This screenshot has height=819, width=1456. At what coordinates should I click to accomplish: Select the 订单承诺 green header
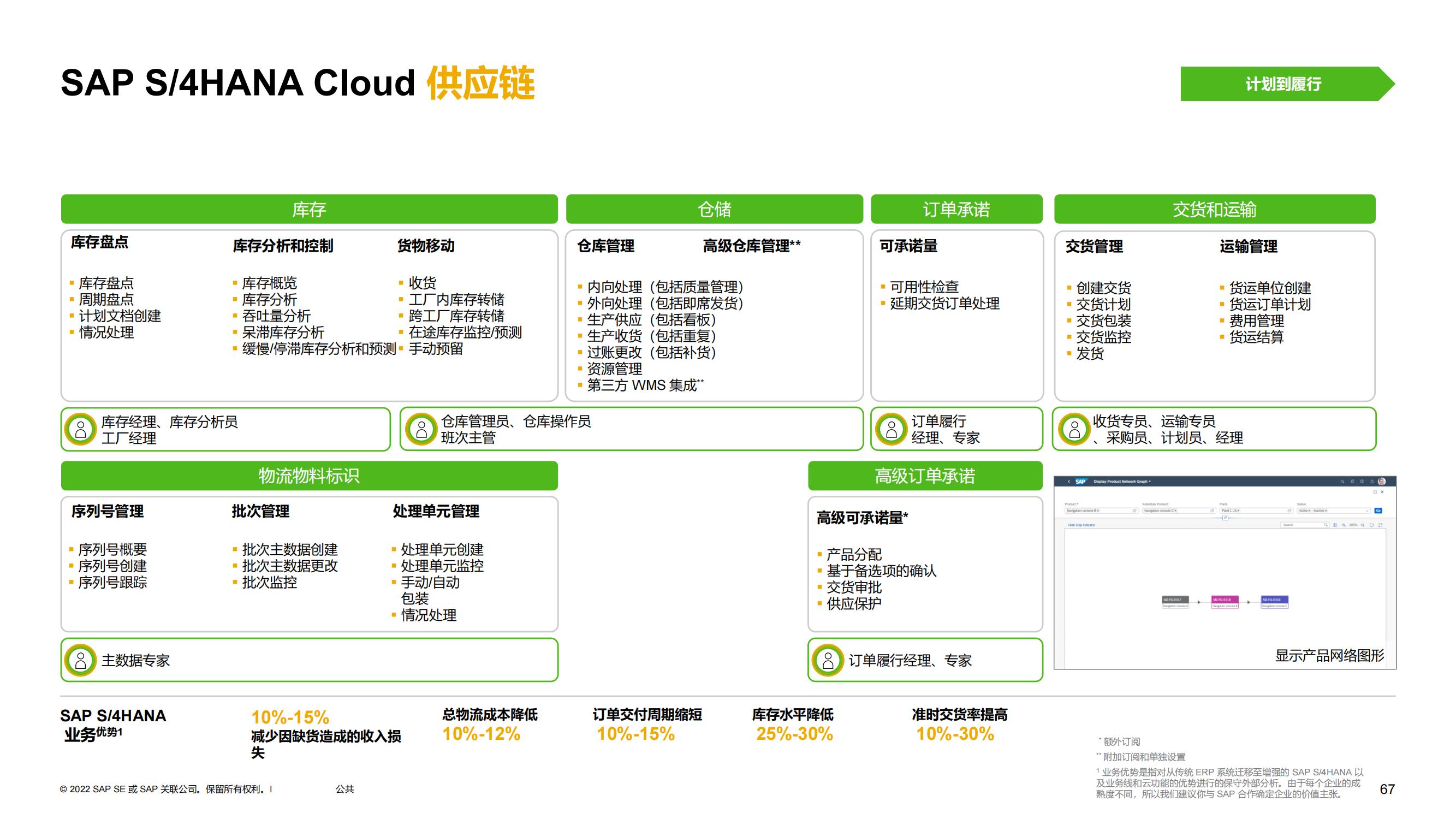click(x=956, y=209)
